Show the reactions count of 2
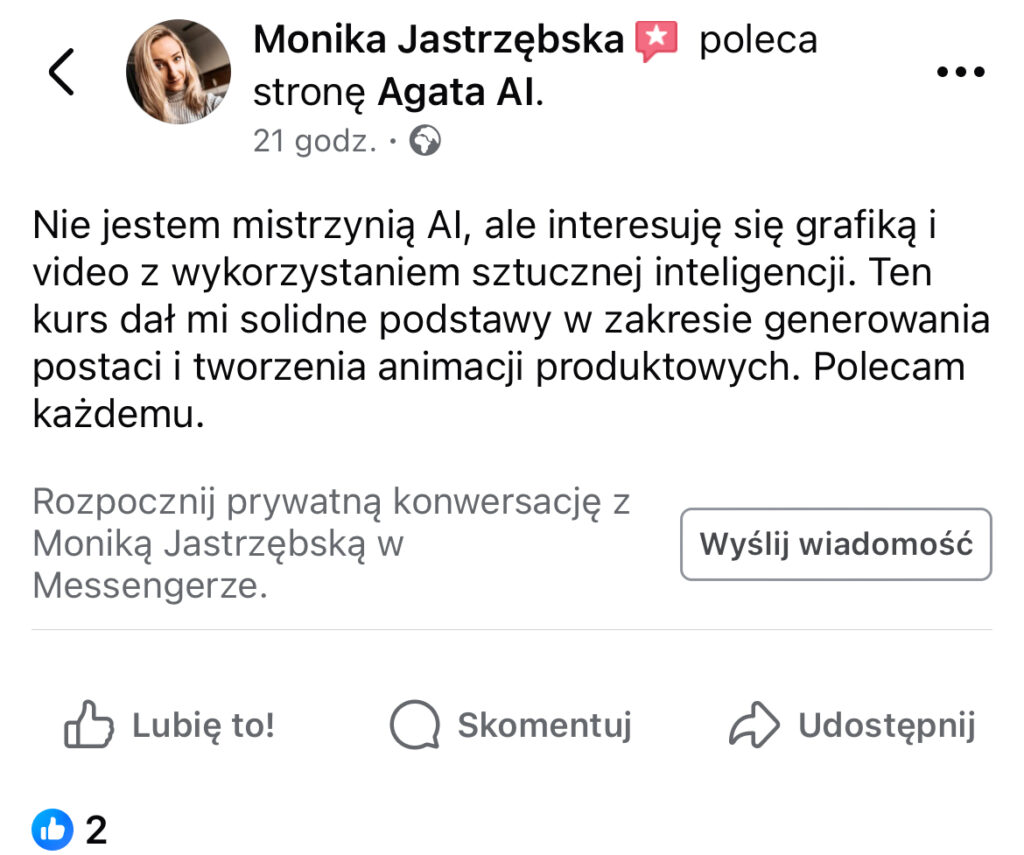This screenshot has width=1024, height=855. click(96, 829)
